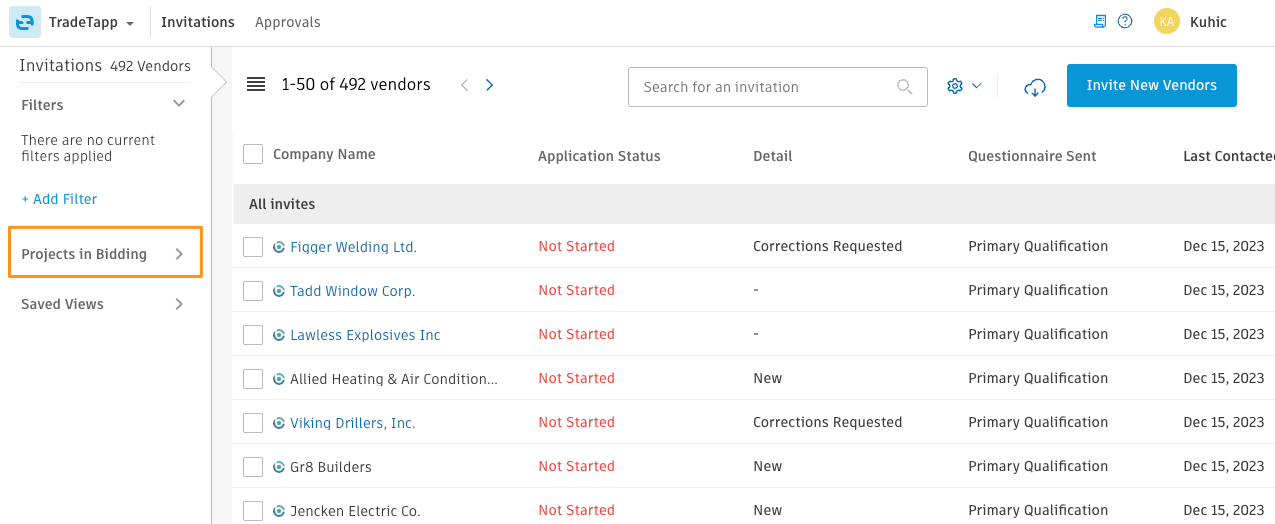
Task: Open the help question mark icon
Action: click(x=1125, y=21)
